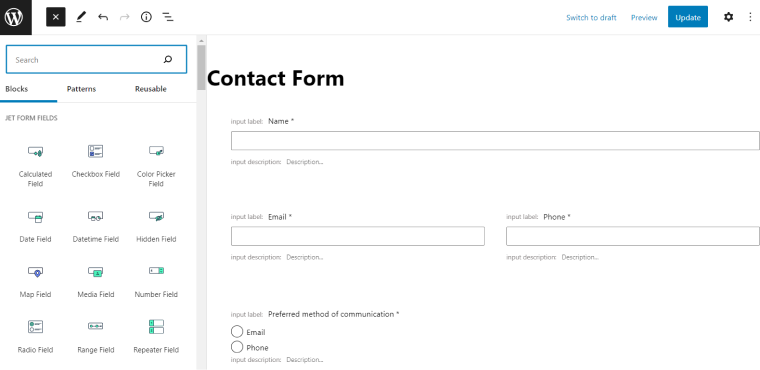Insert a Date Field block

35,226
